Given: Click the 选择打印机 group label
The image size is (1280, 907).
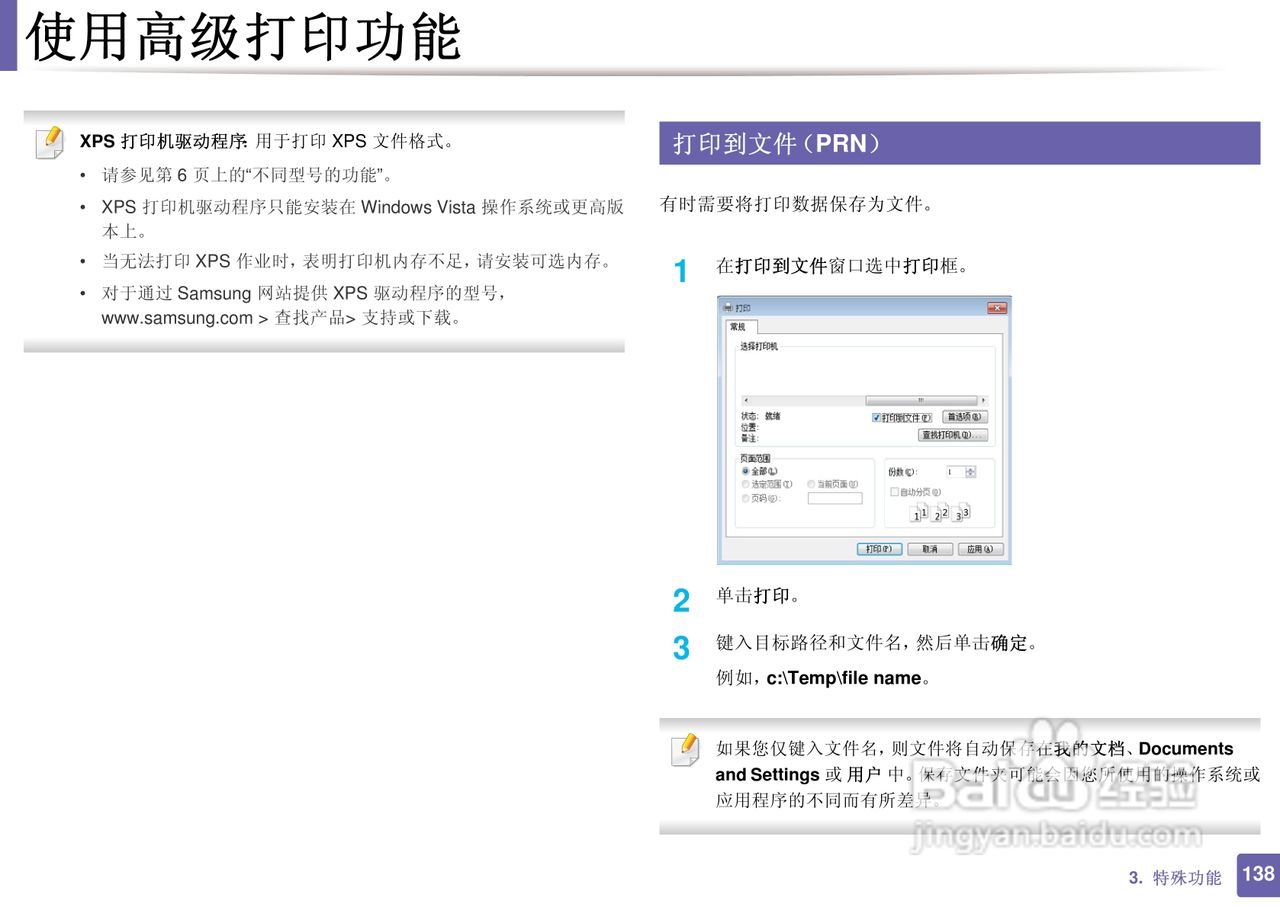Looking at the screenshot, I should point(759,346).
